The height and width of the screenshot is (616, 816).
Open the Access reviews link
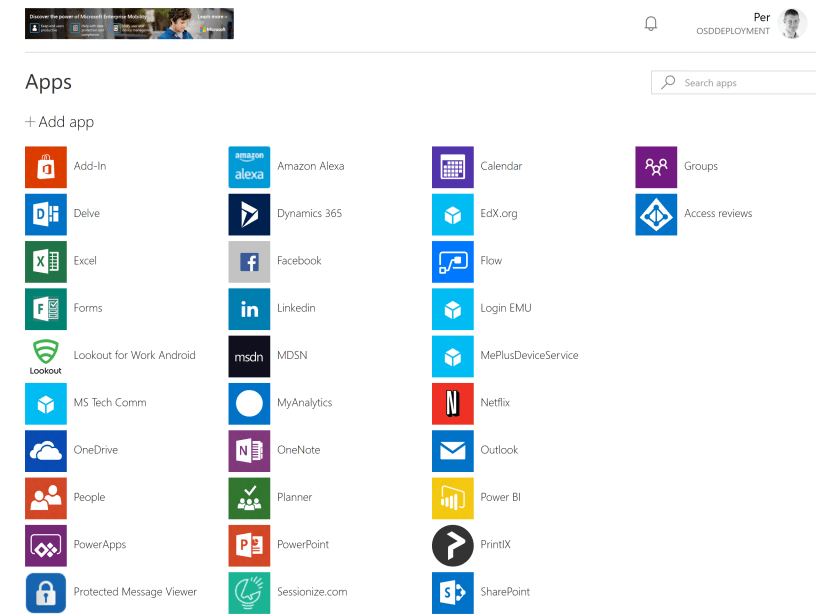[717, 214]
